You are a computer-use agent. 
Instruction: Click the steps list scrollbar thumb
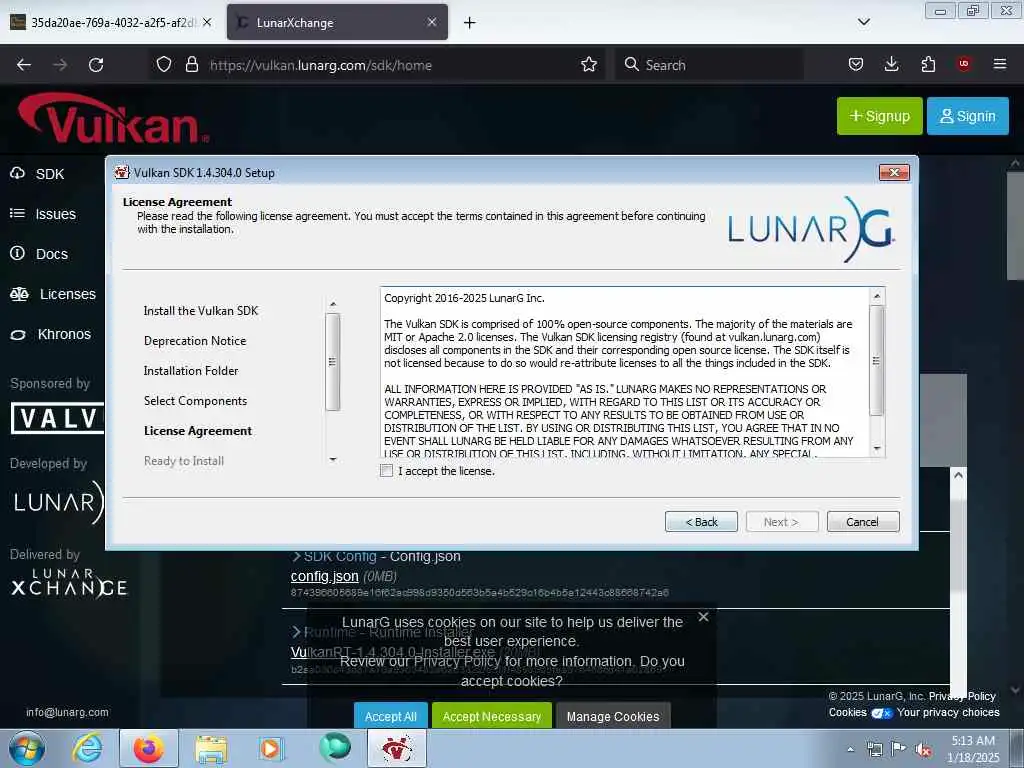click(333, 362)
